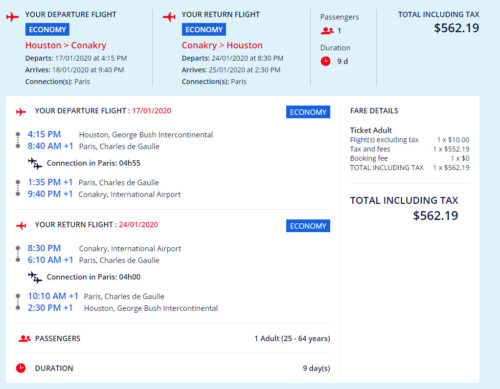Click the ECONOMY badge under return flight summary

(204, 29)
